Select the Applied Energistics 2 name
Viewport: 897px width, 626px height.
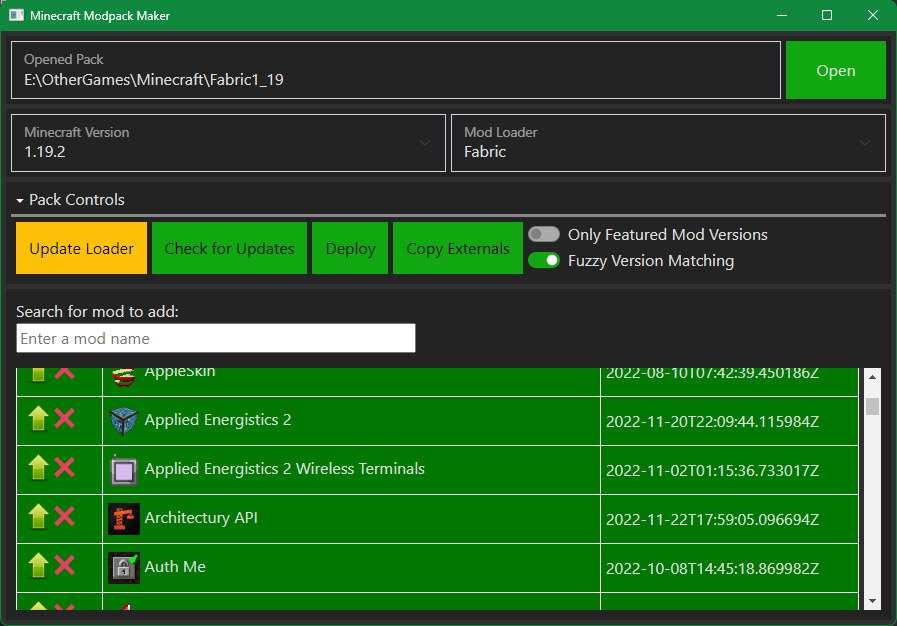(x=218, y=420)
